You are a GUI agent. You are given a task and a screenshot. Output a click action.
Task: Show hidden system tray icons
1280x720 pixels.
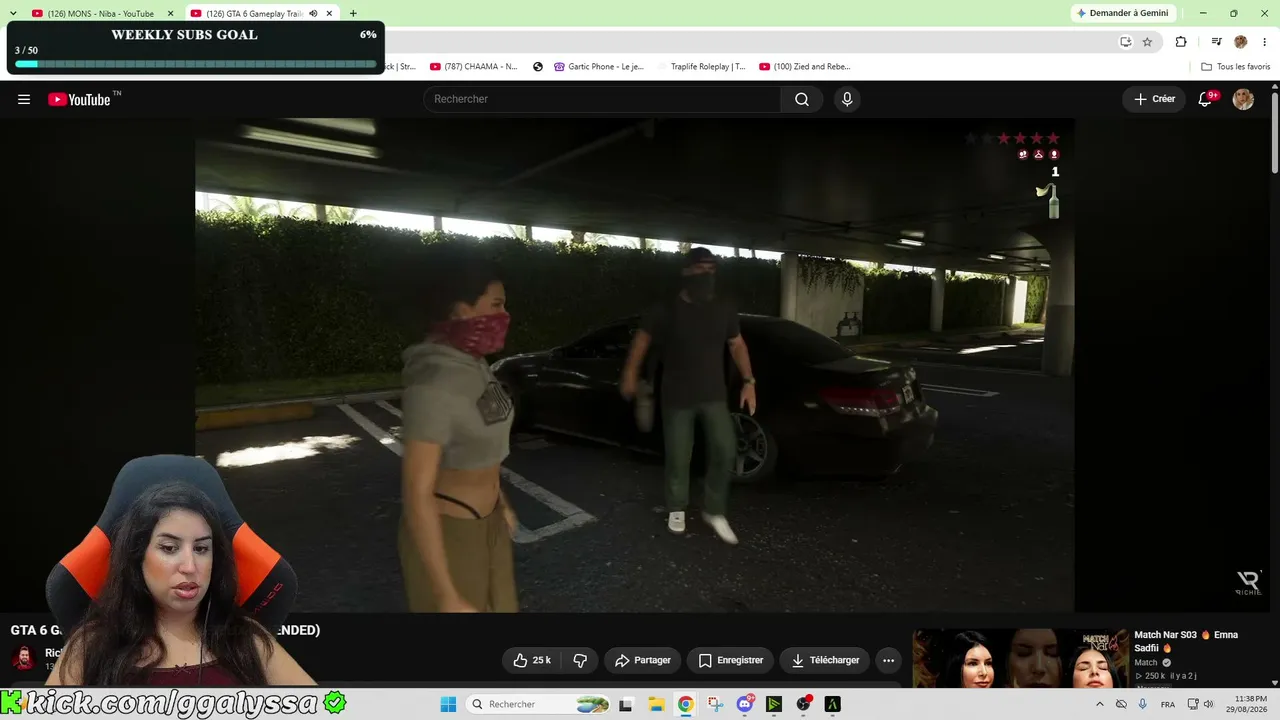tap(1100, 704)
